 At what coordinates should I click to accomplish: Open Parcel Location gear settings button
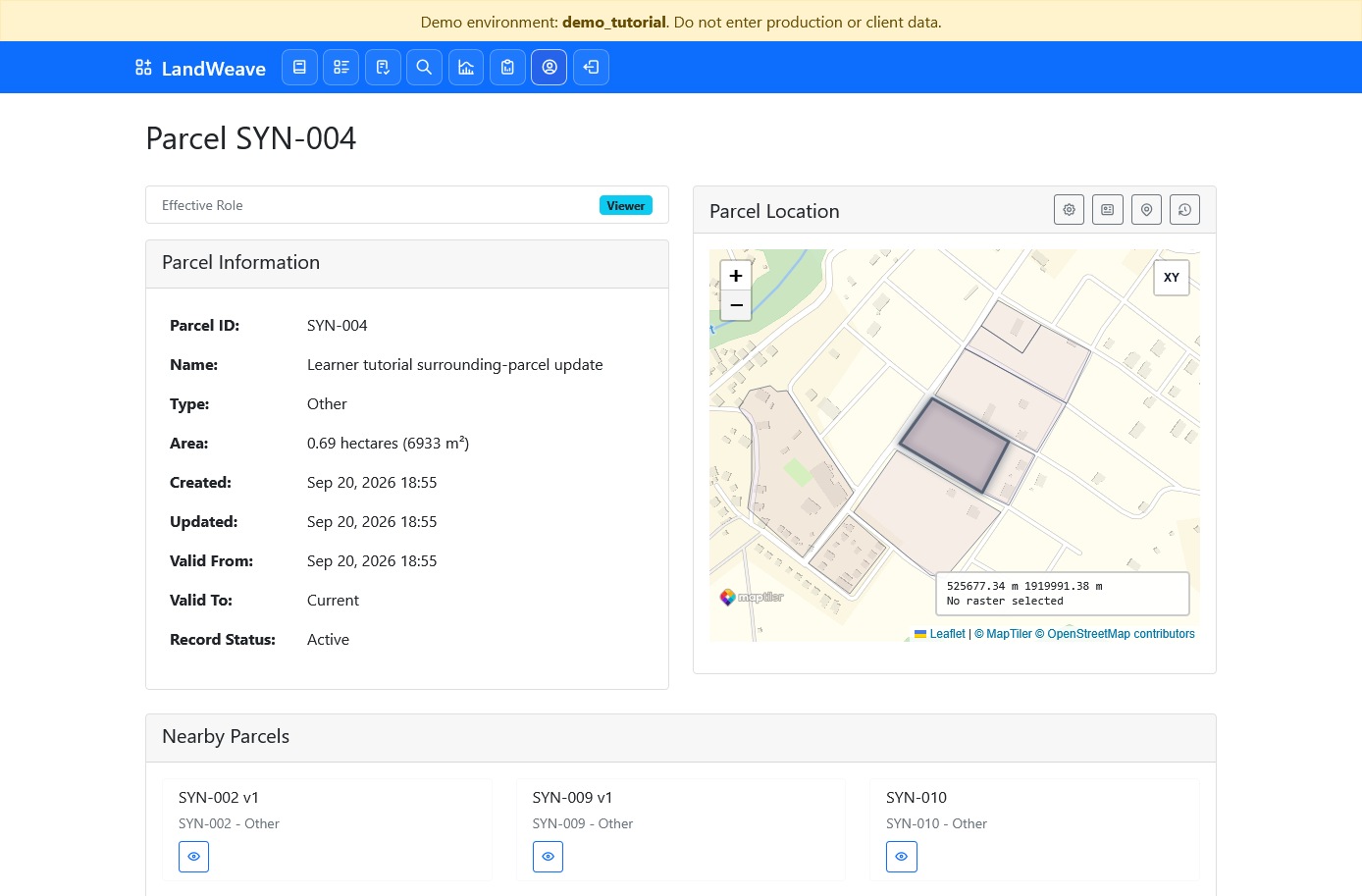1069,209
